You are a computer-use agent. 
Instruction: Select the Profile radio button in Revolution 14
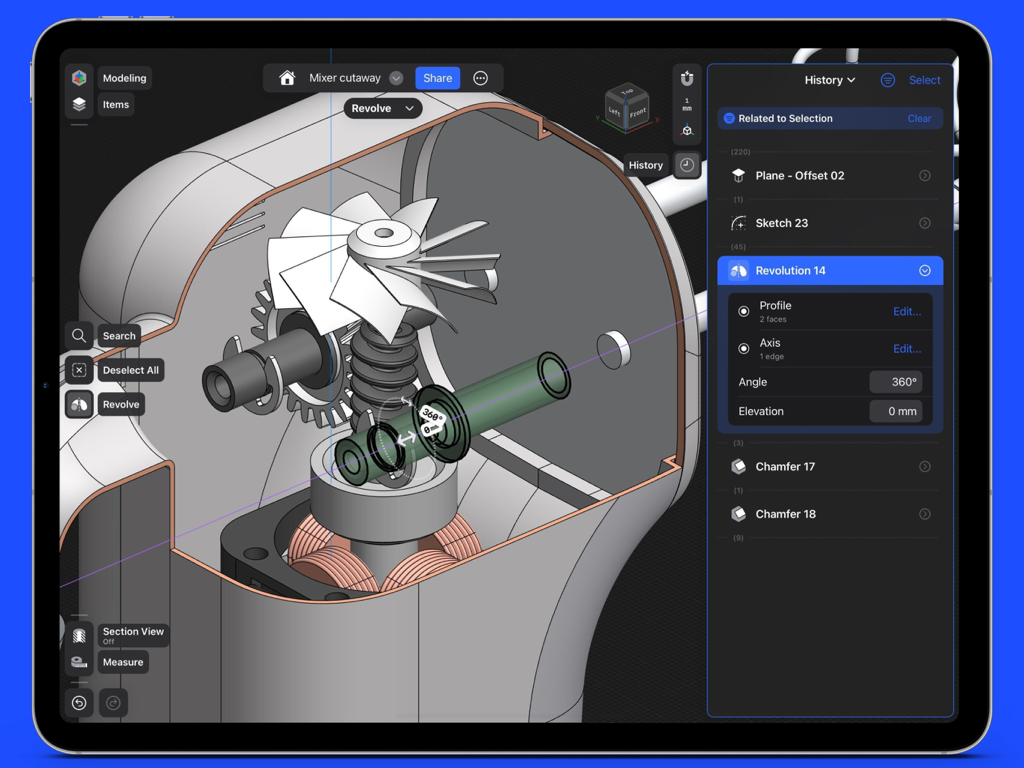pyautogui.click(x=744, y=311)
